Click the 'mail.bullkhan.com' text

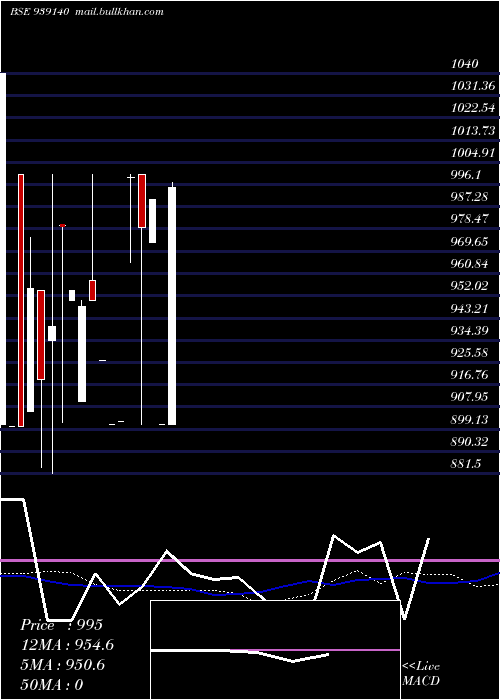[119, 12]
